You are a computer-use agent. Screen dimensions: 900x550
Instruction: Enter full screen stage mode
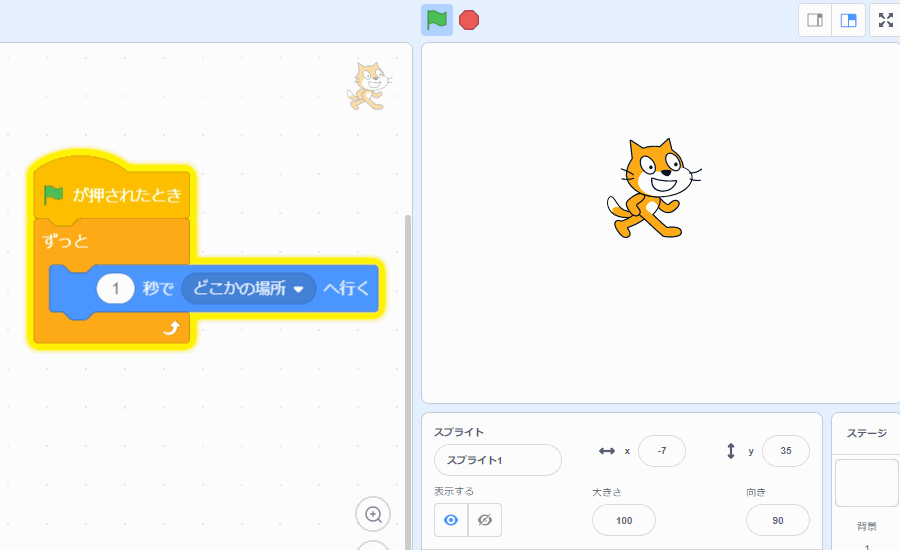pos(886,20)
